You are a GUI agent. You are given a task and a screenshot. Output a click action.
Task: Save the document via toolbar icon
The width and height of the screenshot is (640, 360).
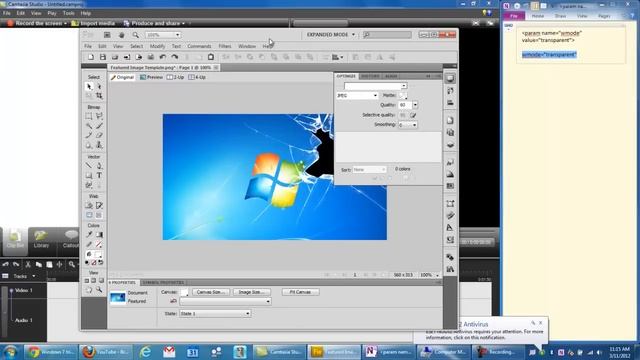[x=103, y=57]
